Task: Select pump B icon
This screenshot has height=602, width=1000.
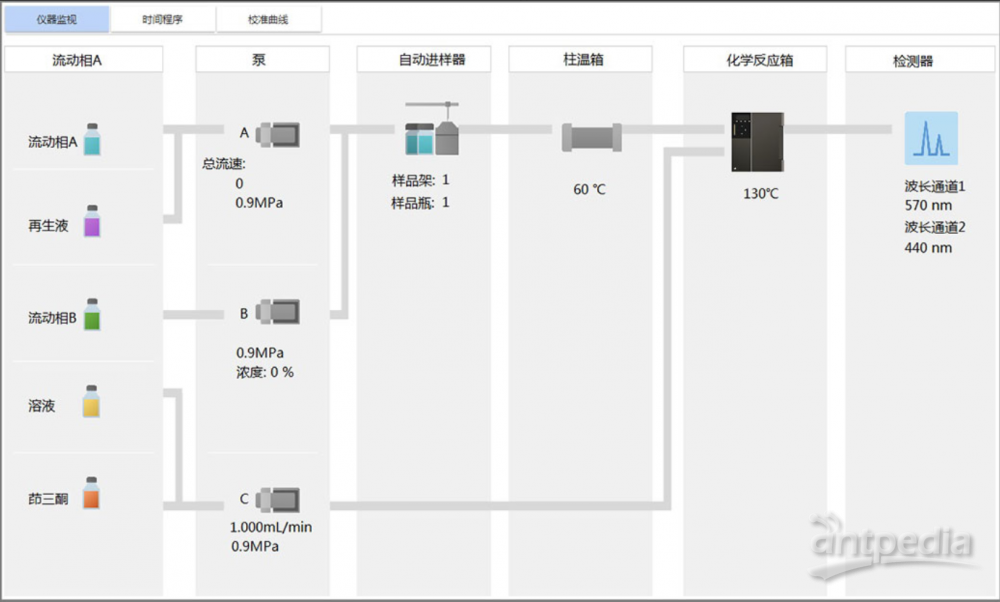Action: point(278,313)
